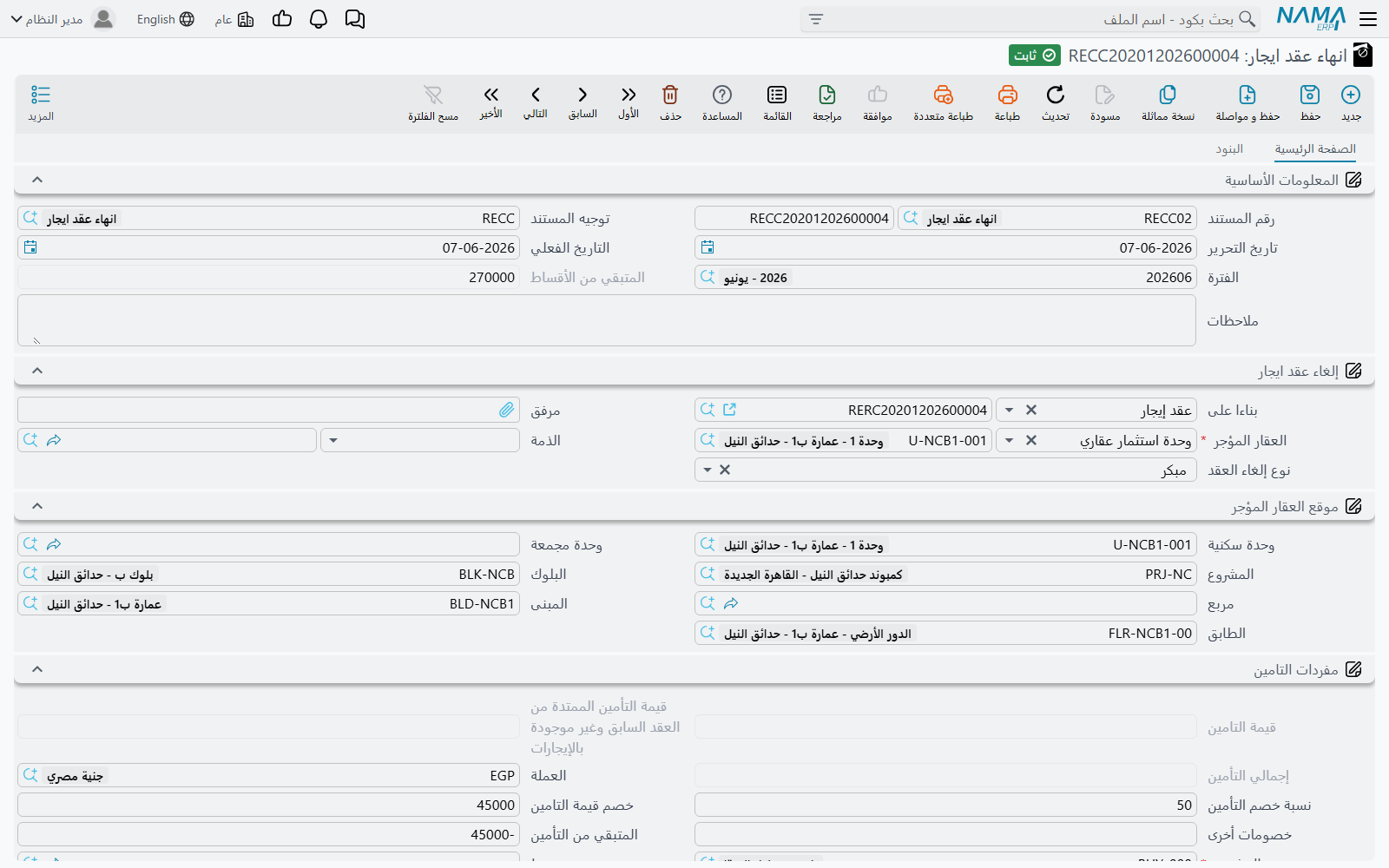The image size is (1389, 868).
Task: Clear the وحدة استثمار عقاري selection
Action: click(1031, 441)
